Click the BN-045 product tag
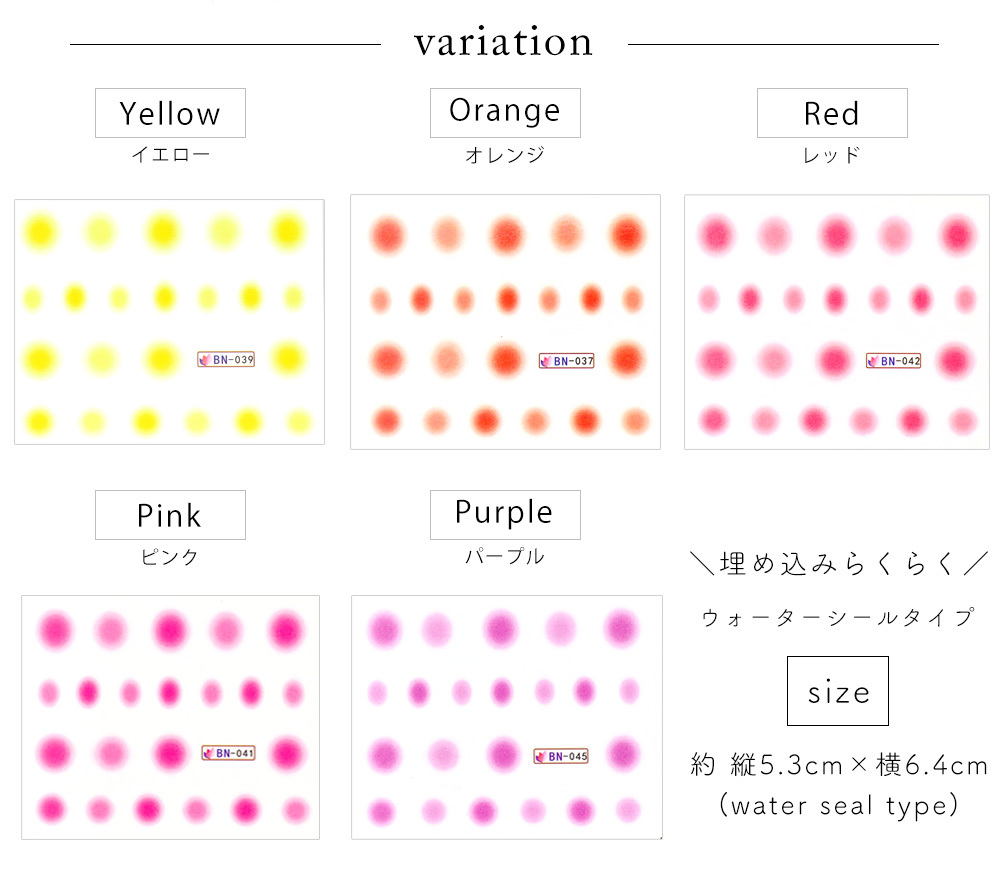The width and height of the screenshot is (1000, 891). coord(561,756)
